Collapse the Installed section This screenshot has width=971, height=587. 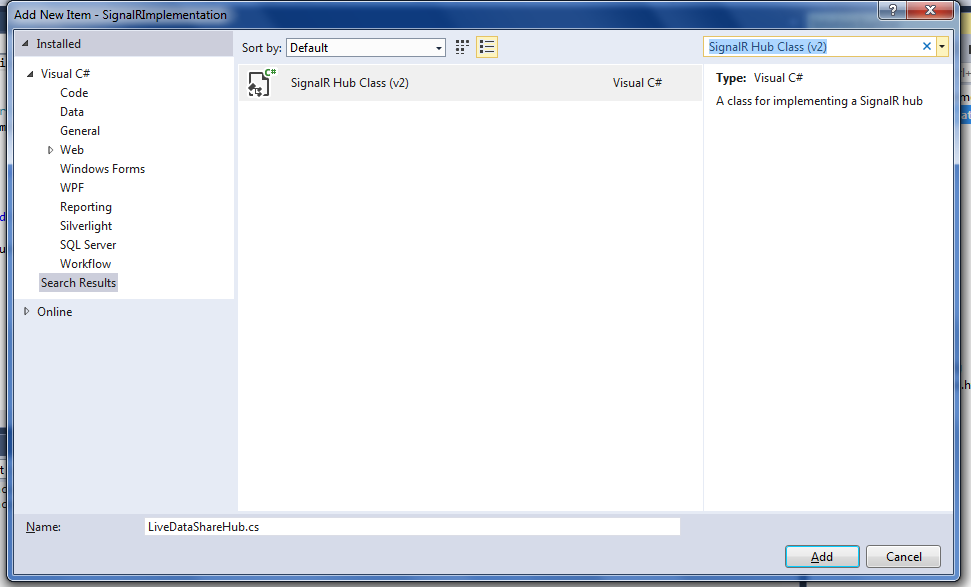click(x=25, y=43)
